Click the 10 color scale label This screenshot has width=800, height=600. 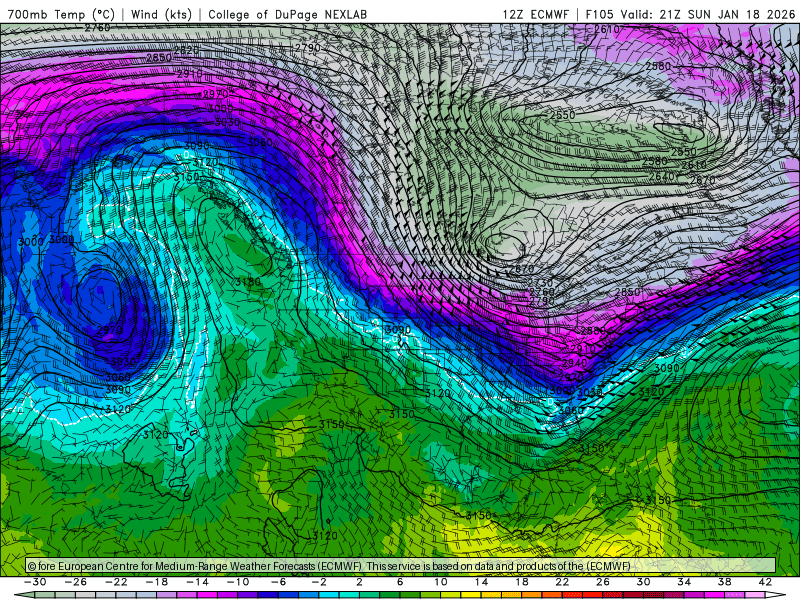tap(440, 582)
